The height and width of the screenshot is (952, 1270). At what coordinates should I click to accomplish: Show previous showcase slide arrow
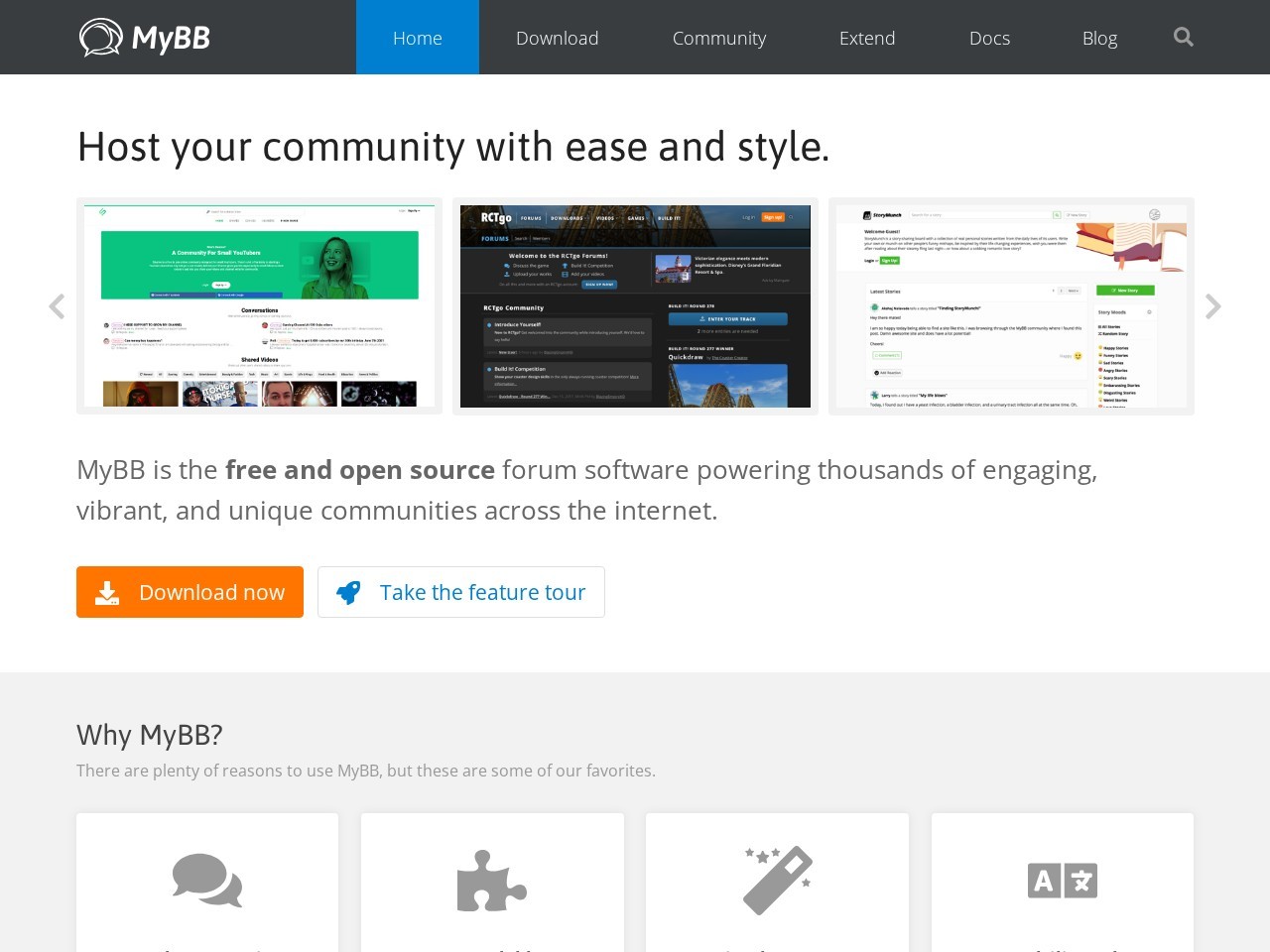click(x=58, y=306)
